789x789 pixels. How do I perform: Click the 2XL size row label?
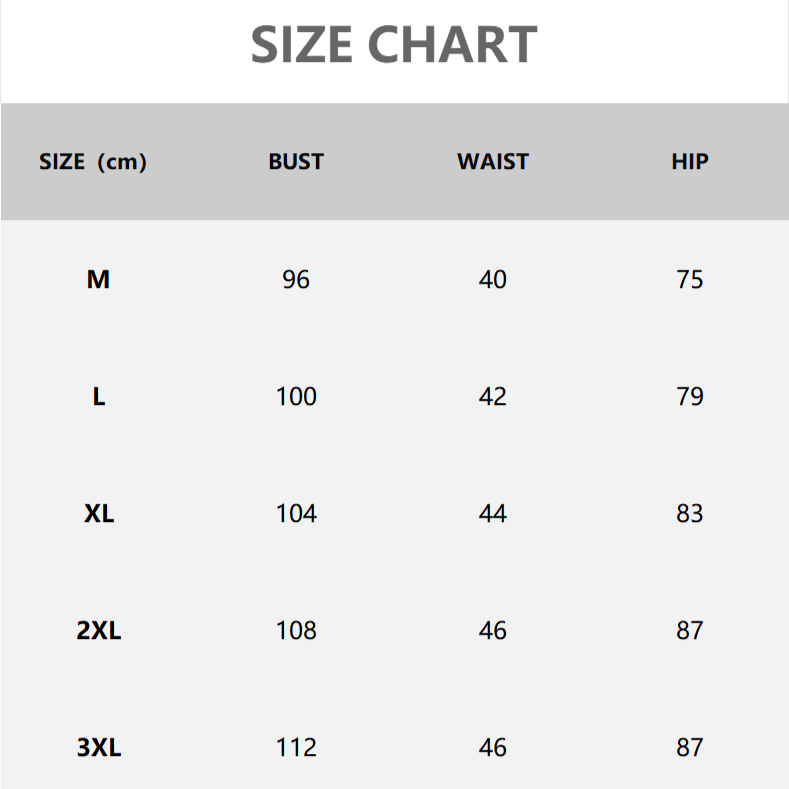[98, 631]
